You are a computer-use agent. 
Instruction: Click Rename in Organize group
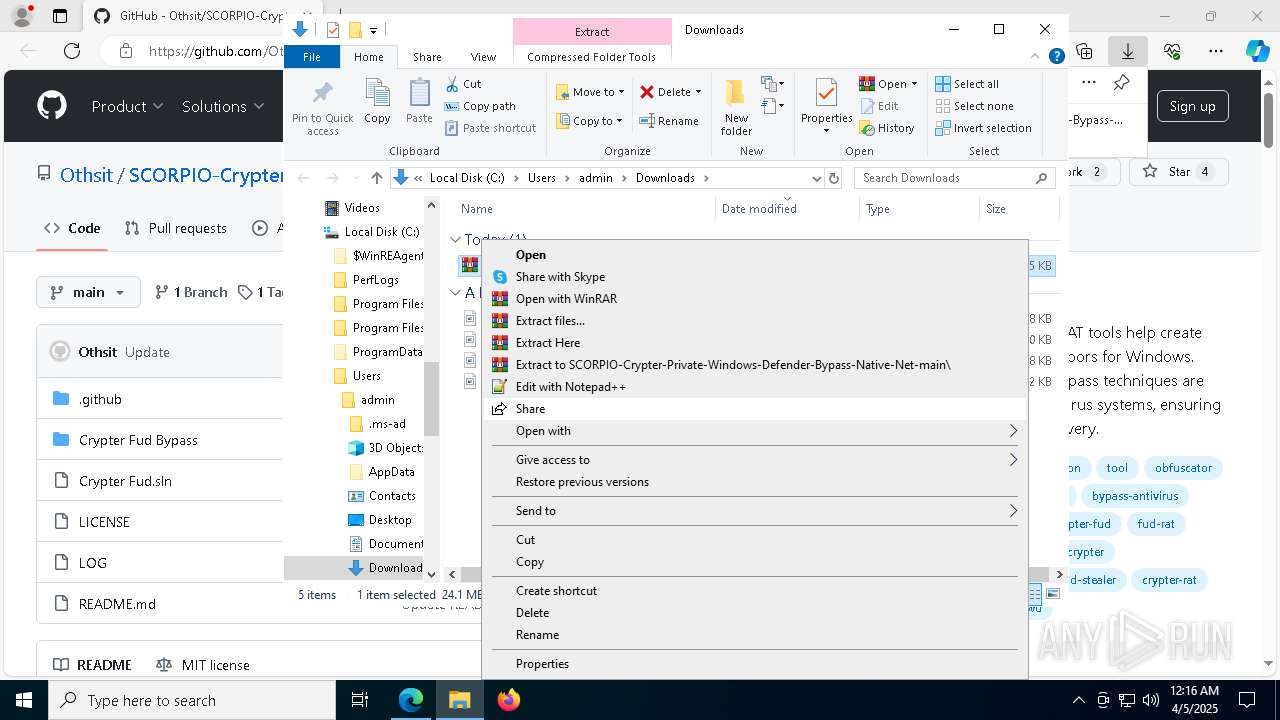[669, 121]
